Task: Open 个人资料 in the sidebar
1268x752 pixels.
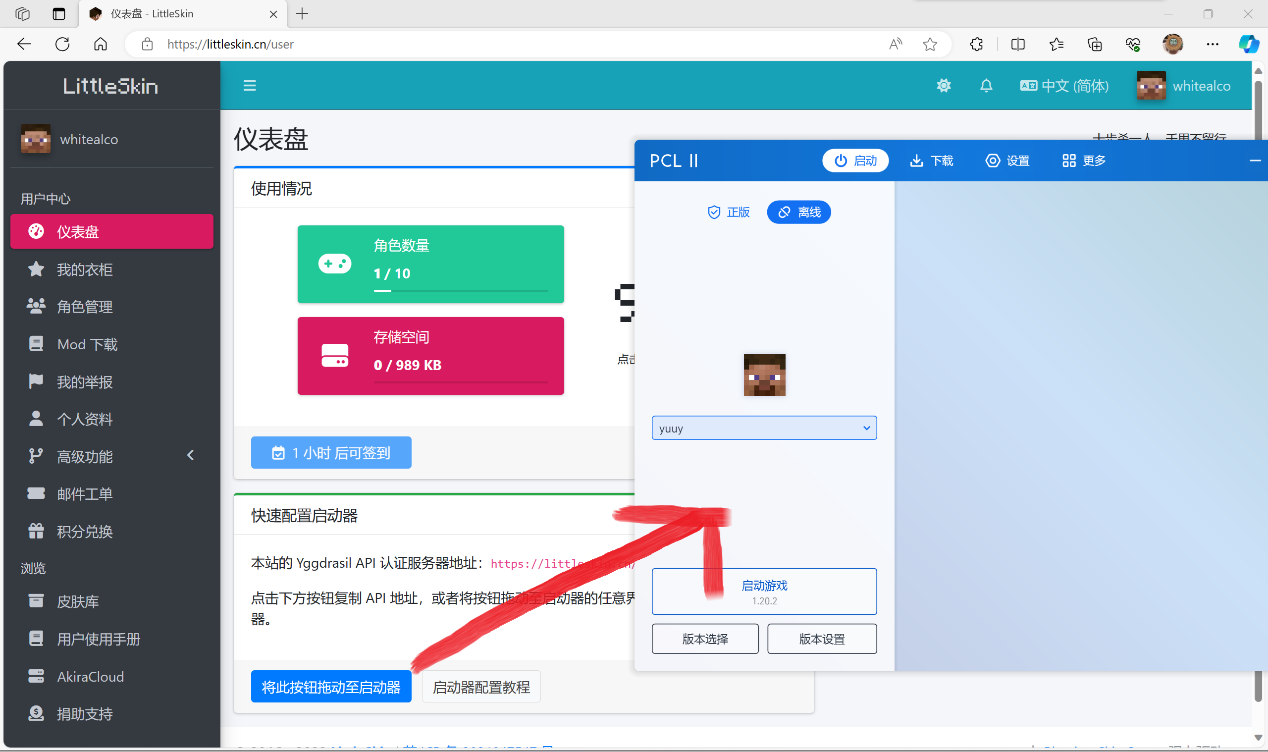Action: (x=112, y=419)
